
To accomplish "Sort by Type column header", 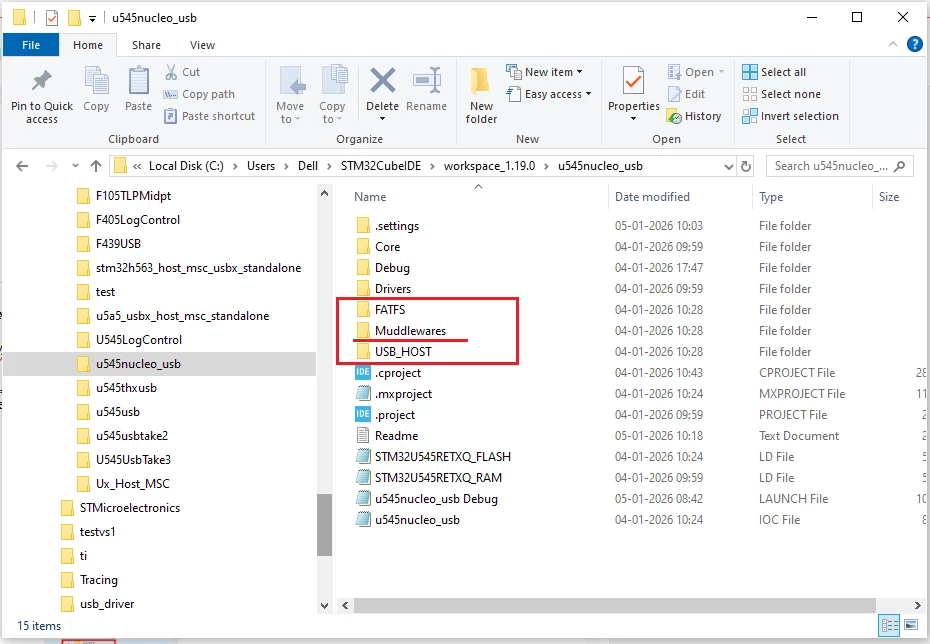I will pos(771,197).
